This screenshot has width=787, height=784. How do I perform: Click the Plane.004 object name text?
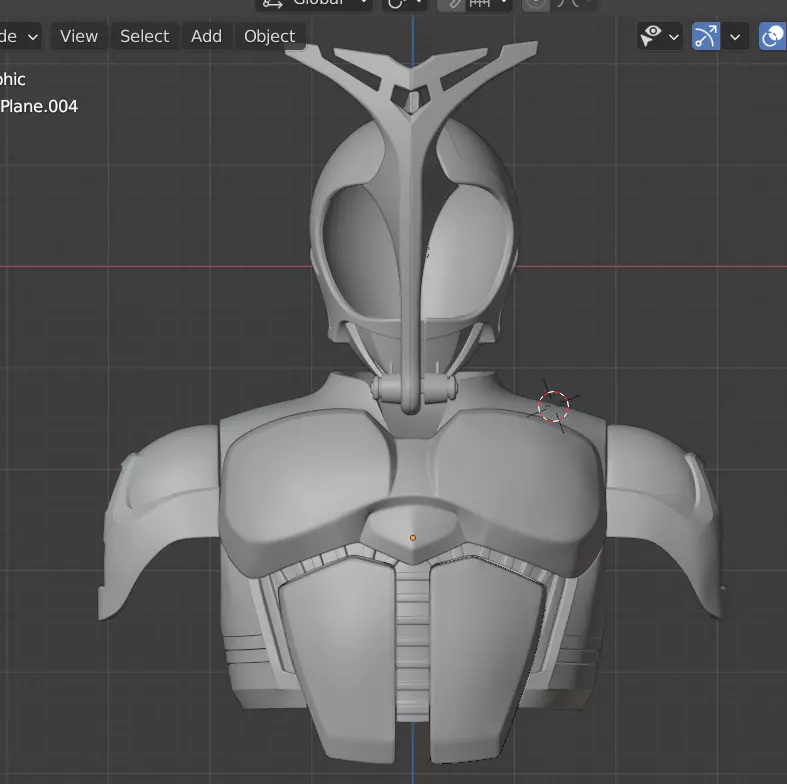[x=39, y=106]
